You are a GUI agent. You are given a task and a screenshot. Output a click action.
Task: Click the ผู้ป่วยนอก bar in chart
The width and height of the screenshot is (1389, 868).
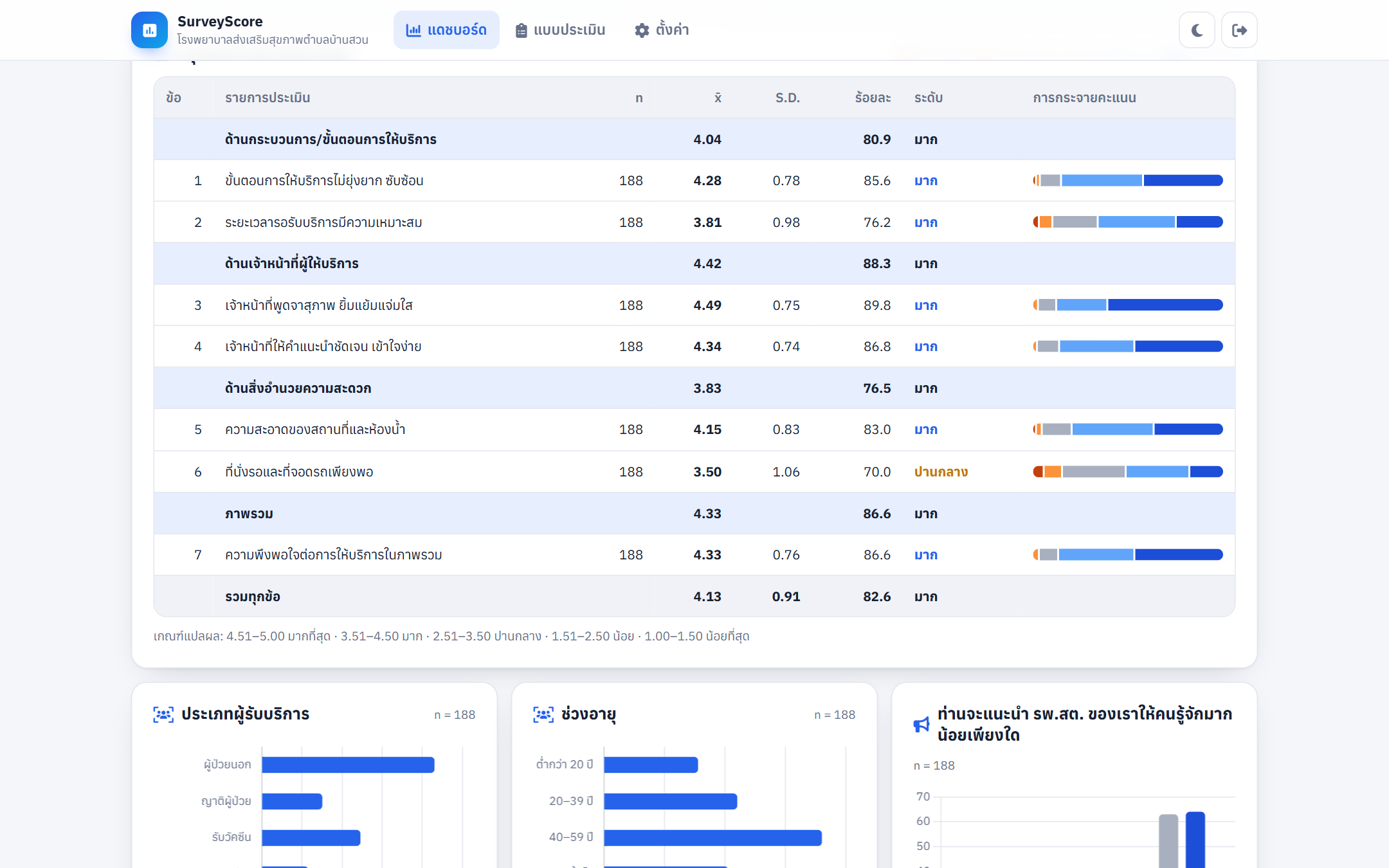click(348, 764)
